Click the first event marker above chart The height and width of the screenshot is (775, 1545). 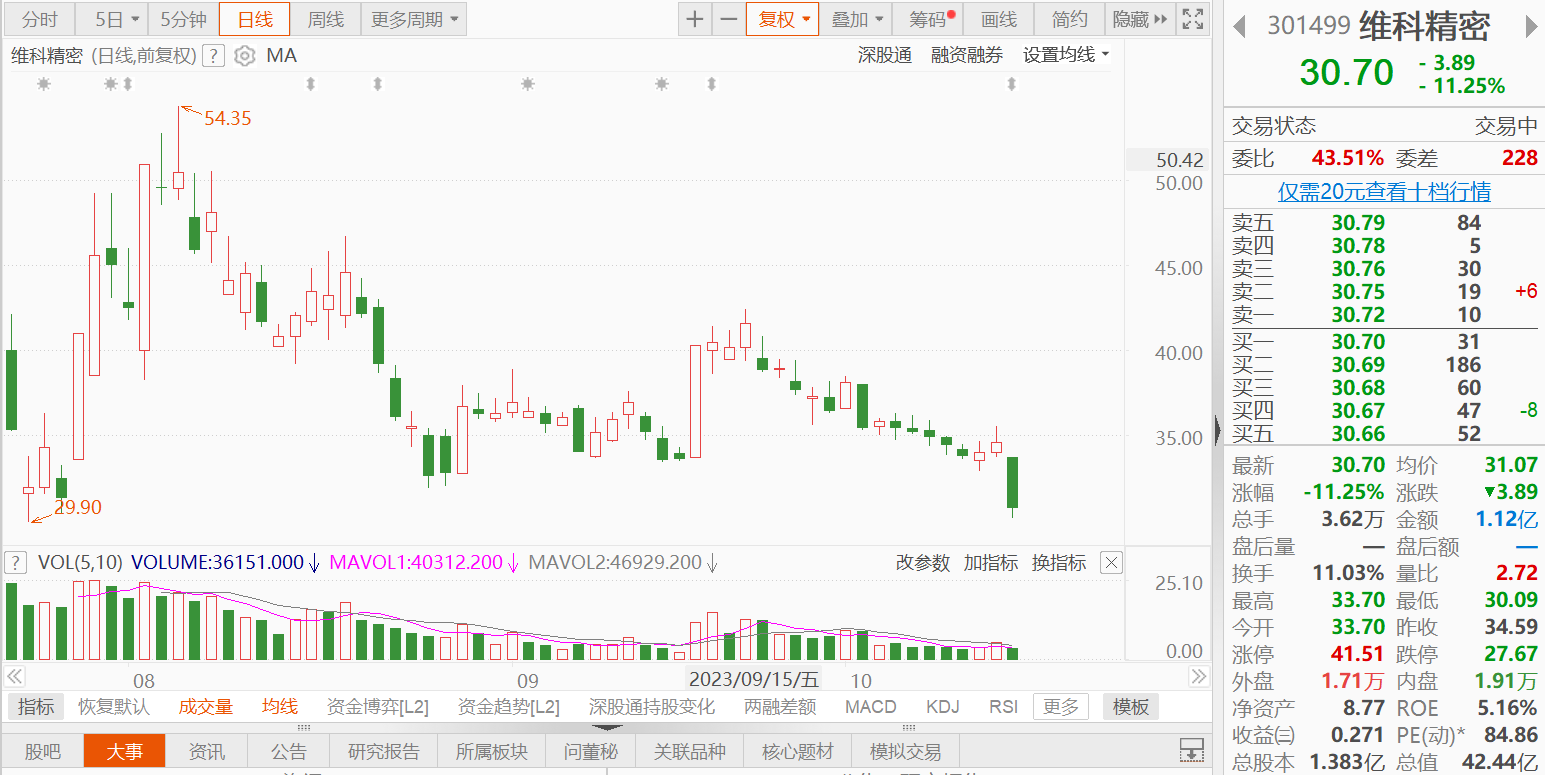coord(43,85)
